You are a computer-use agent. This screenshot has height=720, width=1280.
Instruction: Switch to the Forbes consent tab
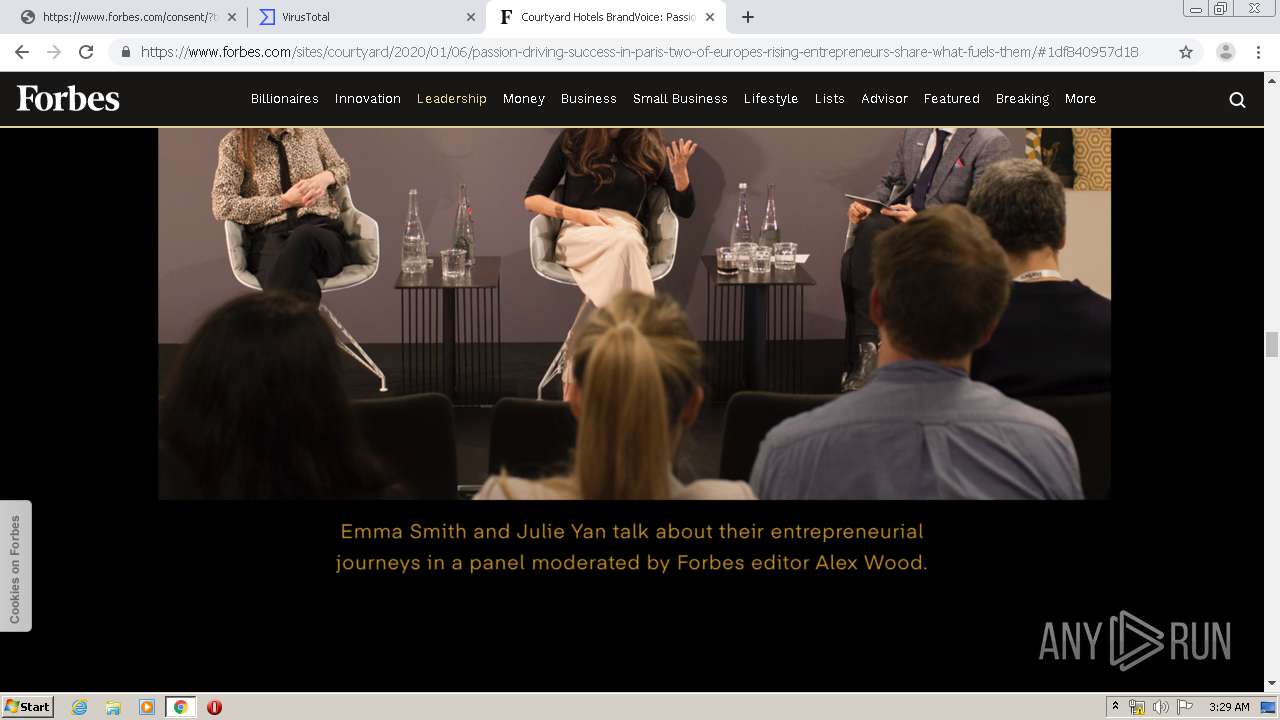(129, 17)
